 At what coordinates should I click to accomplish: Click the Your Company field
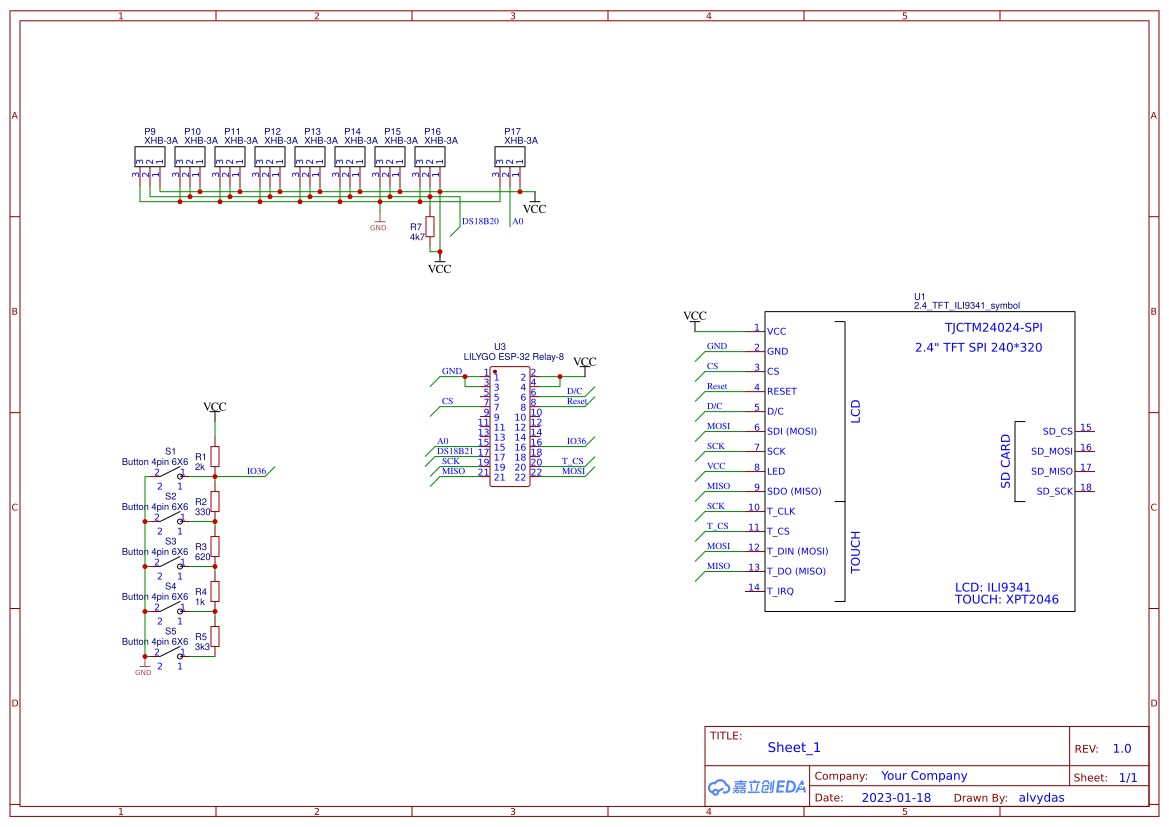pyautogui.click(x=922, y=775)
